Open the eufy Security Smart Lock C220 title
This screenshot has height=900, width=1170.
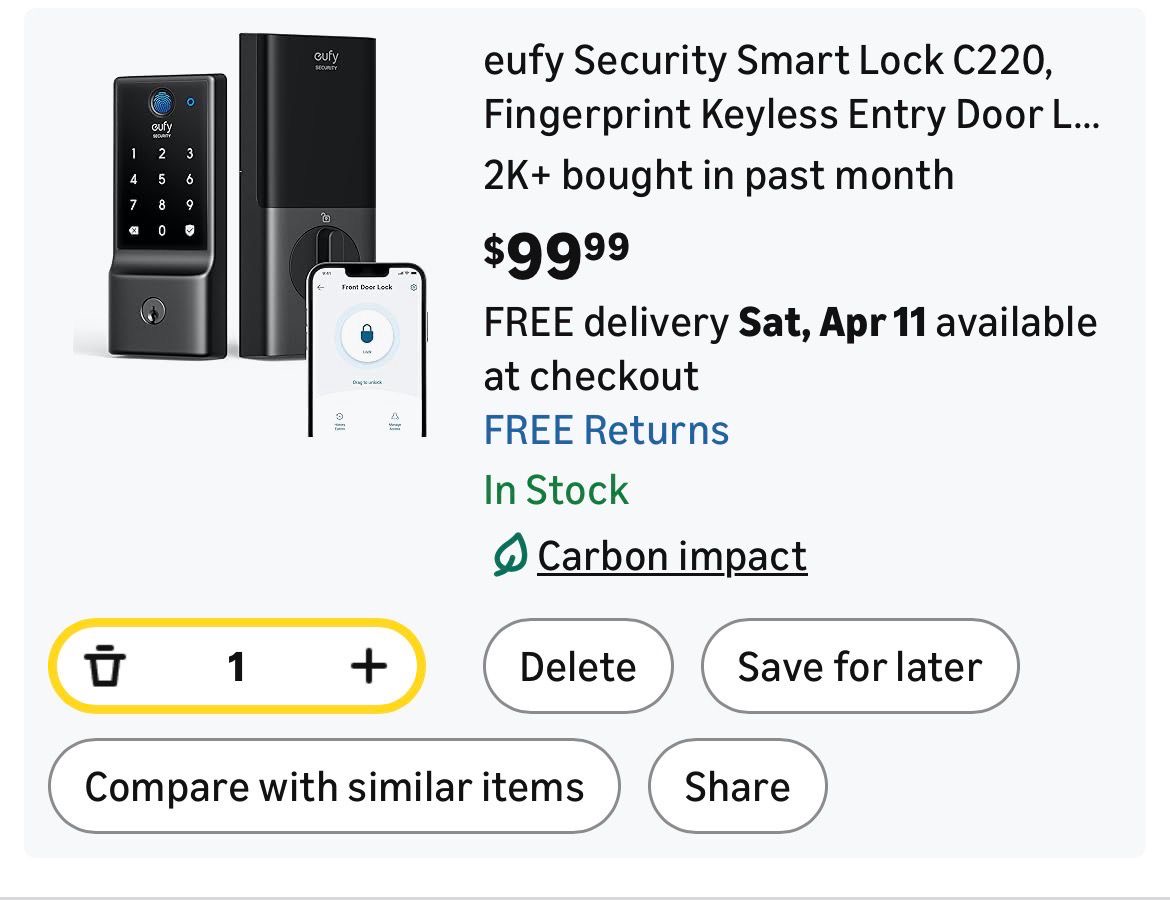click(767, 61)
